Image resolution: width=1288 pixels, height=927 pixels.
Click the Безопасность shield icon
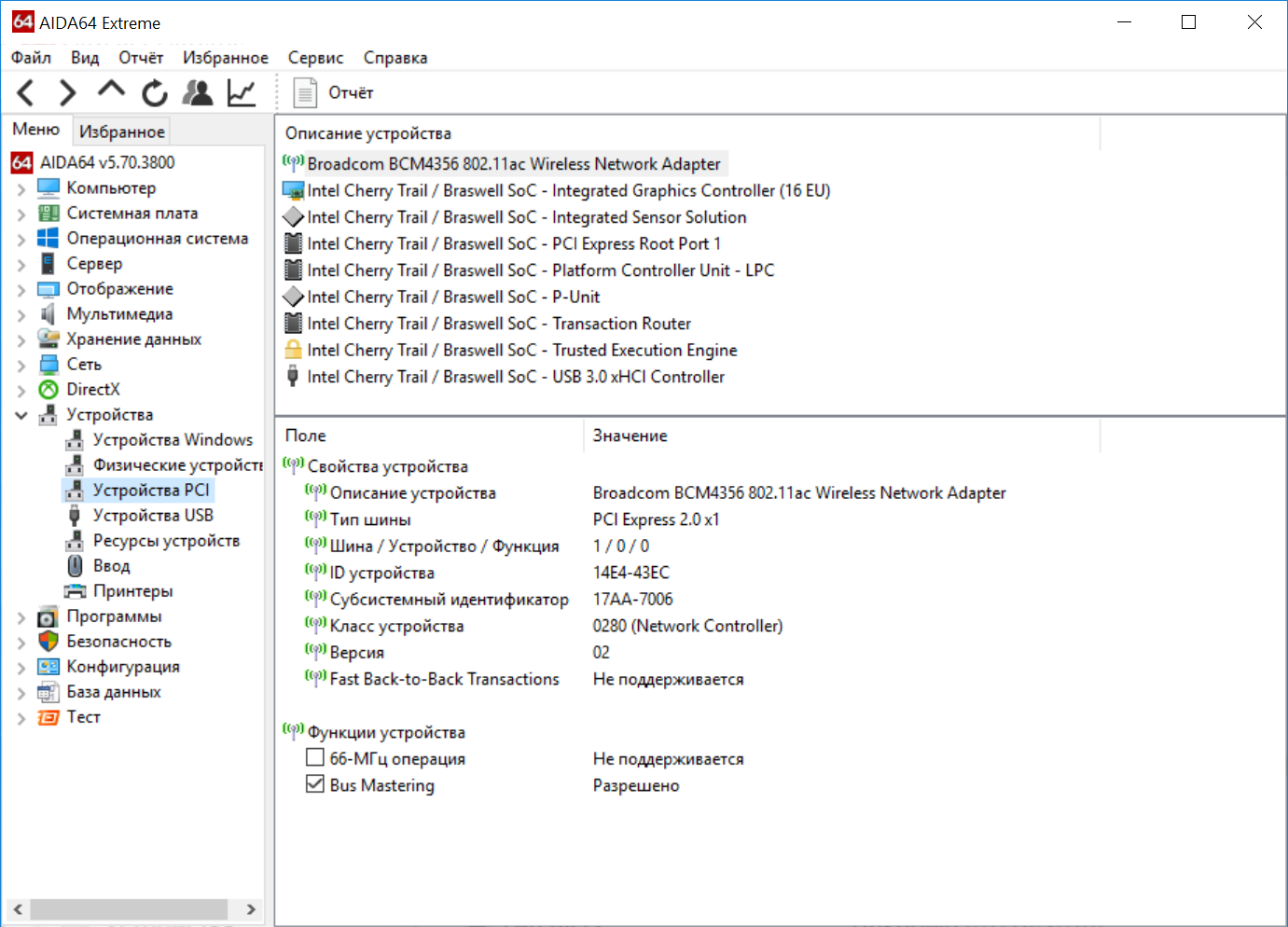click(x=48, y=641)
